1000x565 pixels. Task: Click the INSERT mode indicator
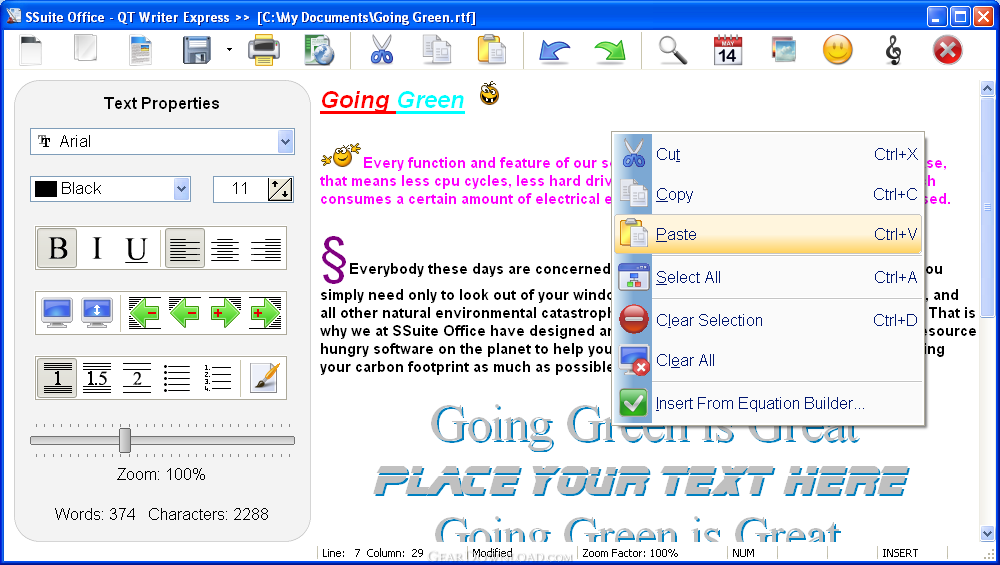click(x=900, y=553)
